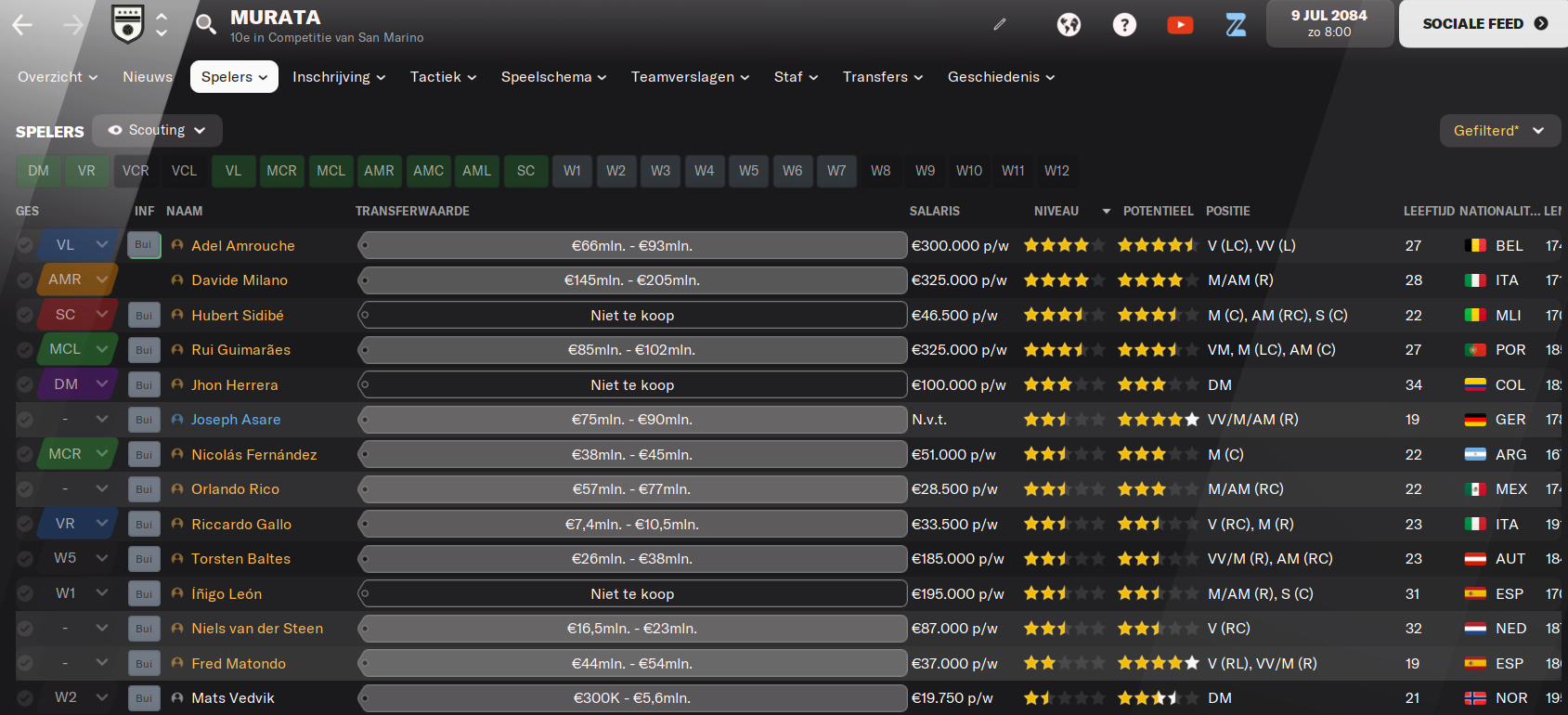Tick the checkbox for Rui Guimarães
1568x715 pixels.
[x=25, y=349]
